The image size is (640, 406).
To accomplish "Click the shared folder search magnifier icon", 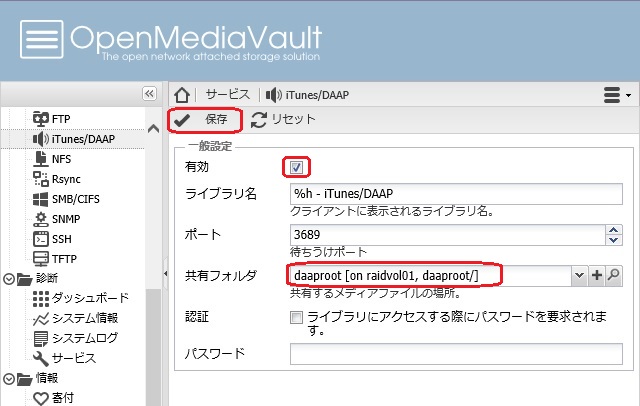I will pyautogui.click(x=613, y=275).
